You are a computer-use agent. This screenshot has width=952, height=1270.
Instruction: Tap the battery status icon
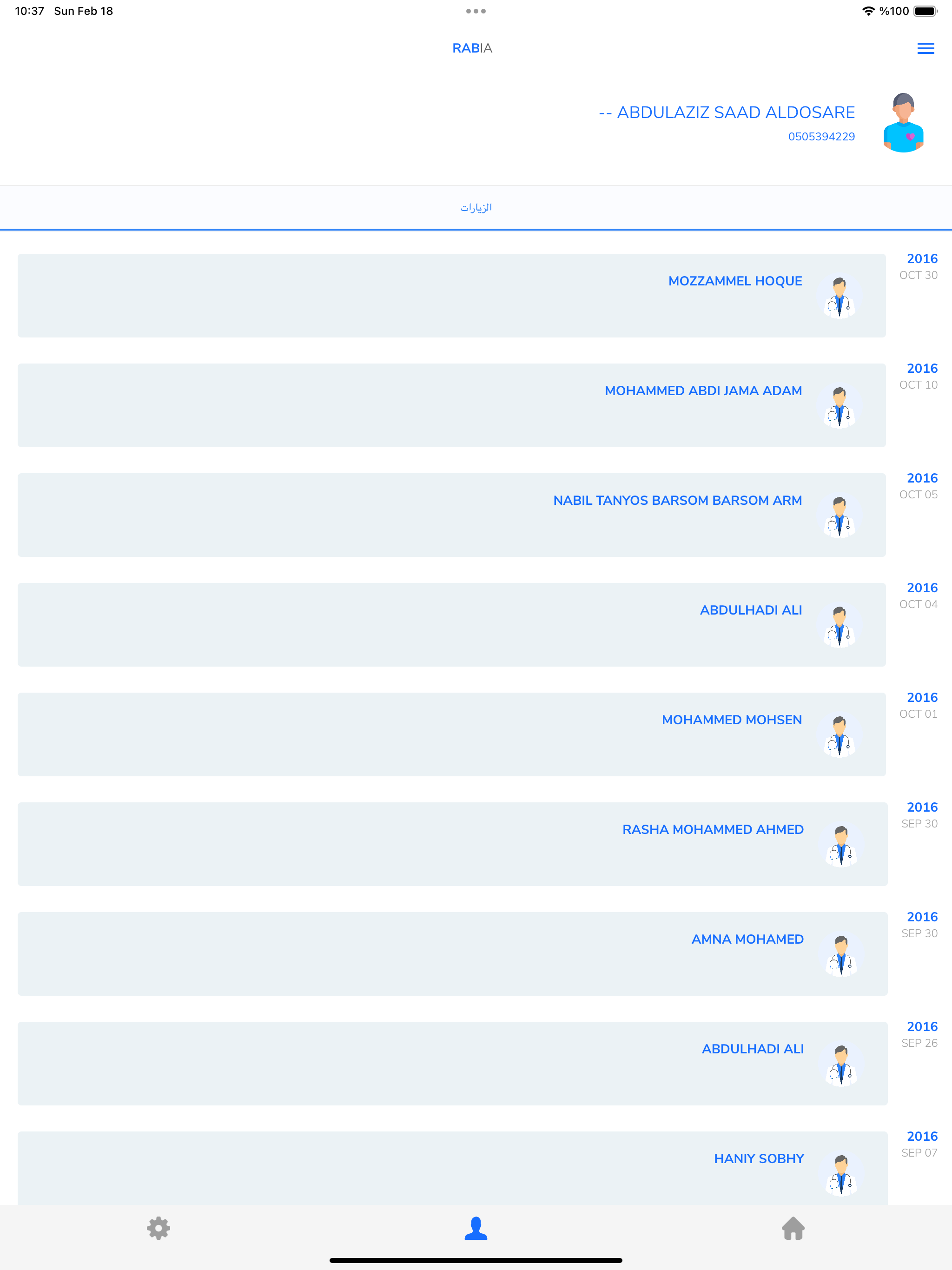tap(925, 11)
